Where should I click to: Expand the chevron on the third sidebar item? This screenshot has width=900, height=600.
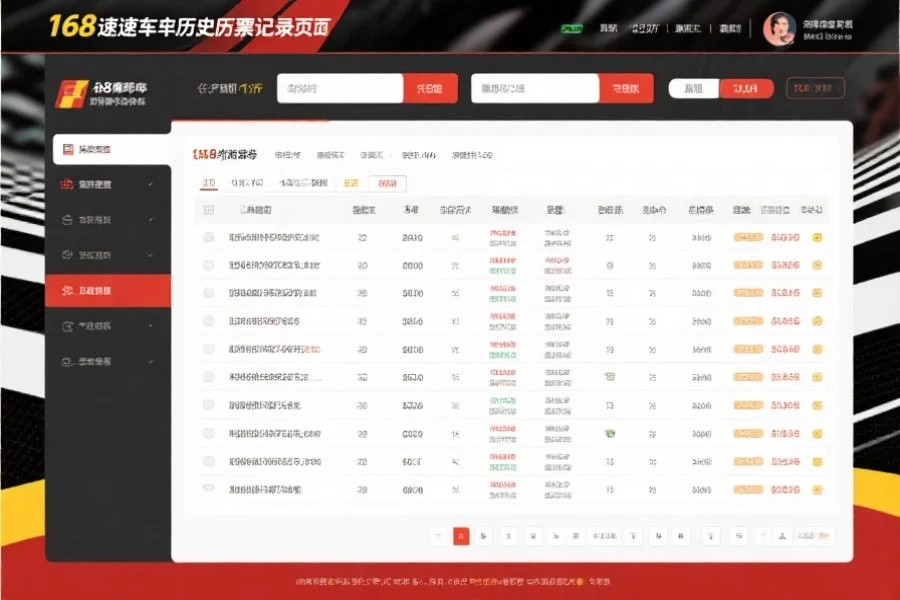[x=150, y=220]
